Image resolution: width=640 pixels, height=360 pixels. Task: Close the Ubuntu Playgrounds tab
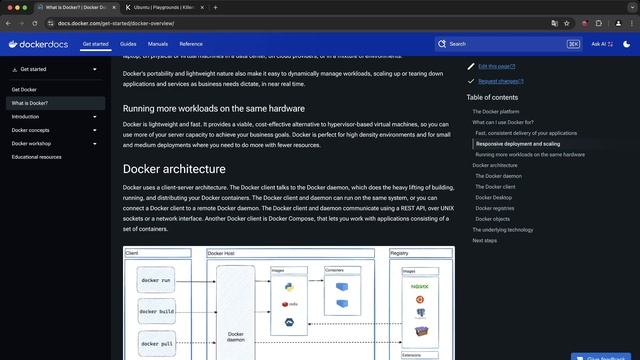click(x=202, y=7)
